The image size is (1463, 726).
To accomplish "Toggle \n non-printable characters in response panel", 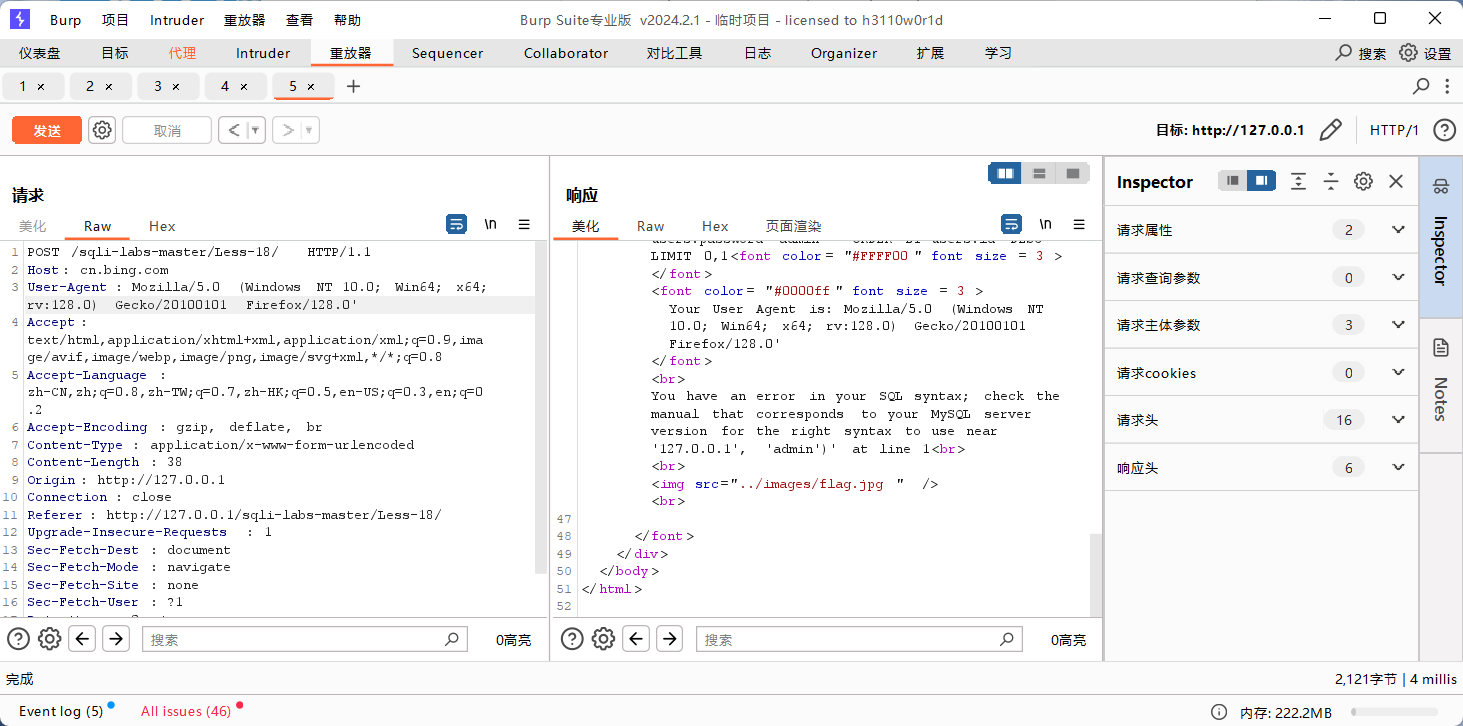I will pos(1046,224).
